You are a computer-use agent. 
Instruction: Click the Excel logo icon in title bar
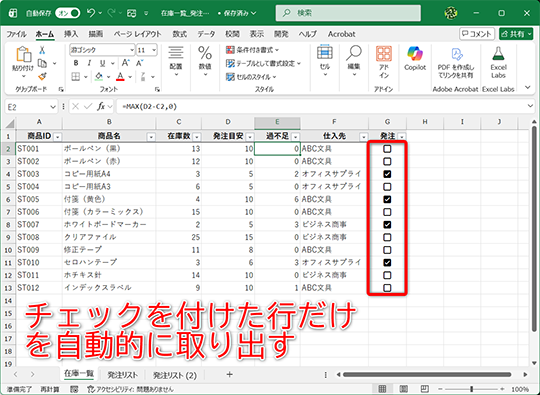[x=13, y=13]
